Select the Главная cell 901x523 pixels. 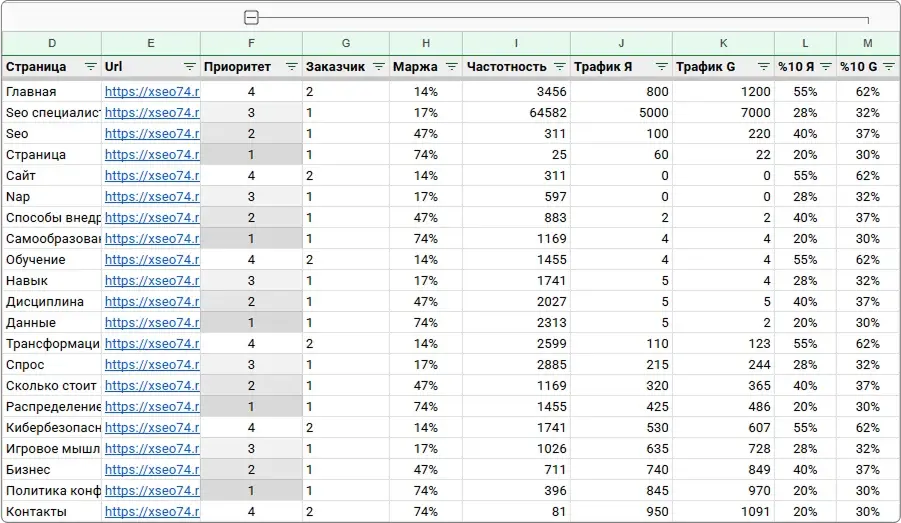coord(52,91)
